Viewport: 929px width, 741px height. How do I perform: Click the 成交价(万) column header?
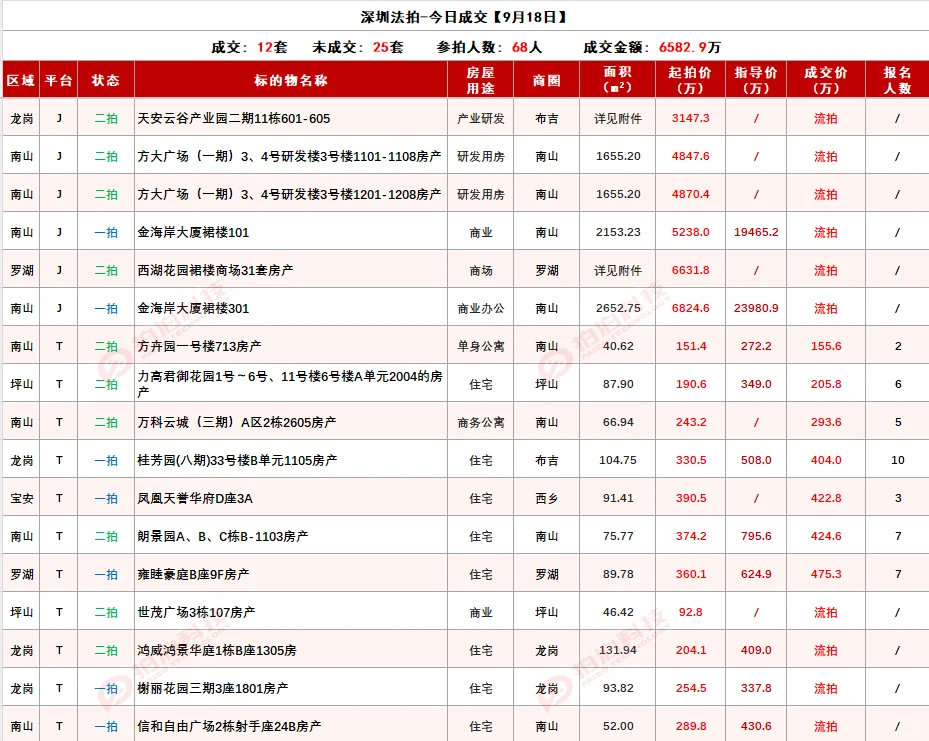pos(826,80)
